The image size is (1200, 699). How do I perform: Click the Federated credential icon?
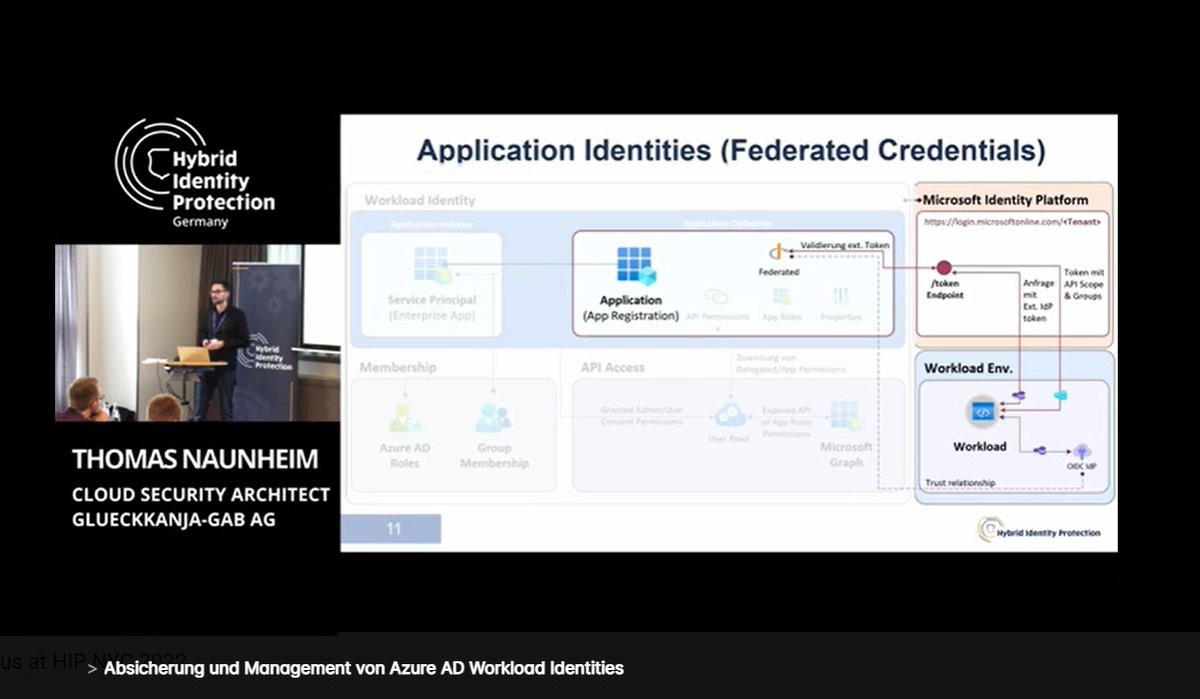click(x=776, y=252)
